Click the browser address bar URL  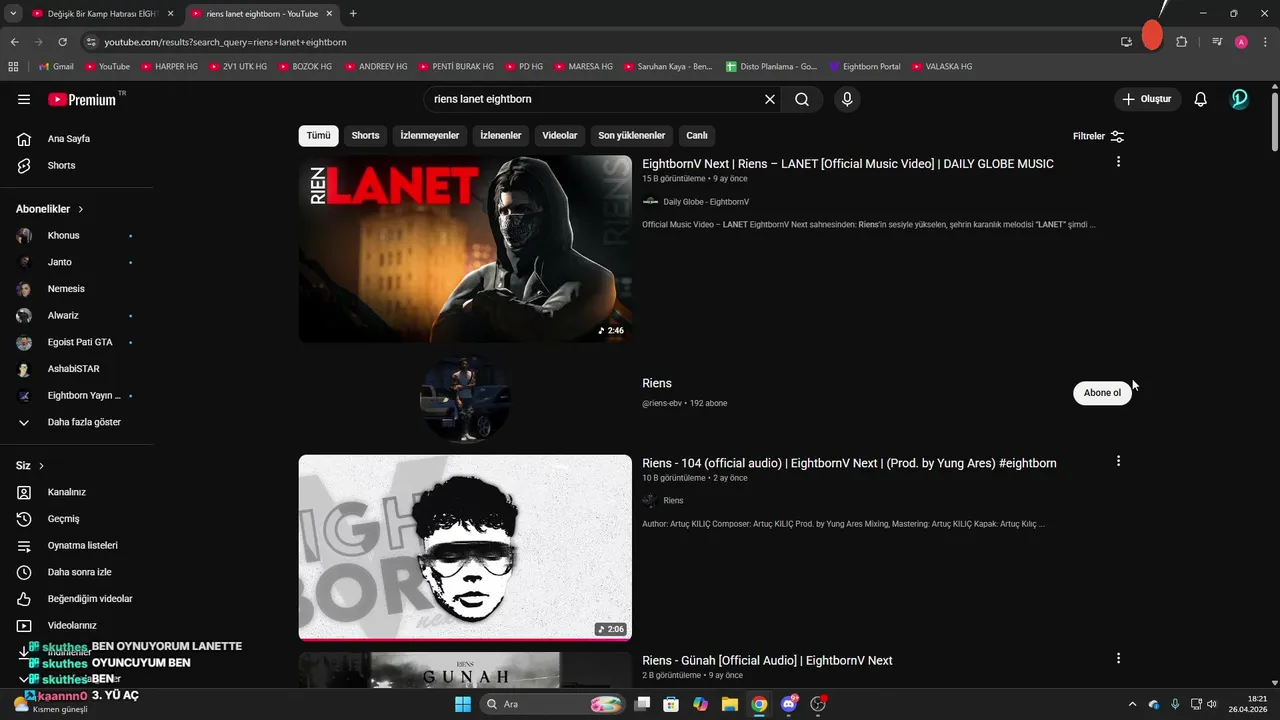(x=226, y=42)
